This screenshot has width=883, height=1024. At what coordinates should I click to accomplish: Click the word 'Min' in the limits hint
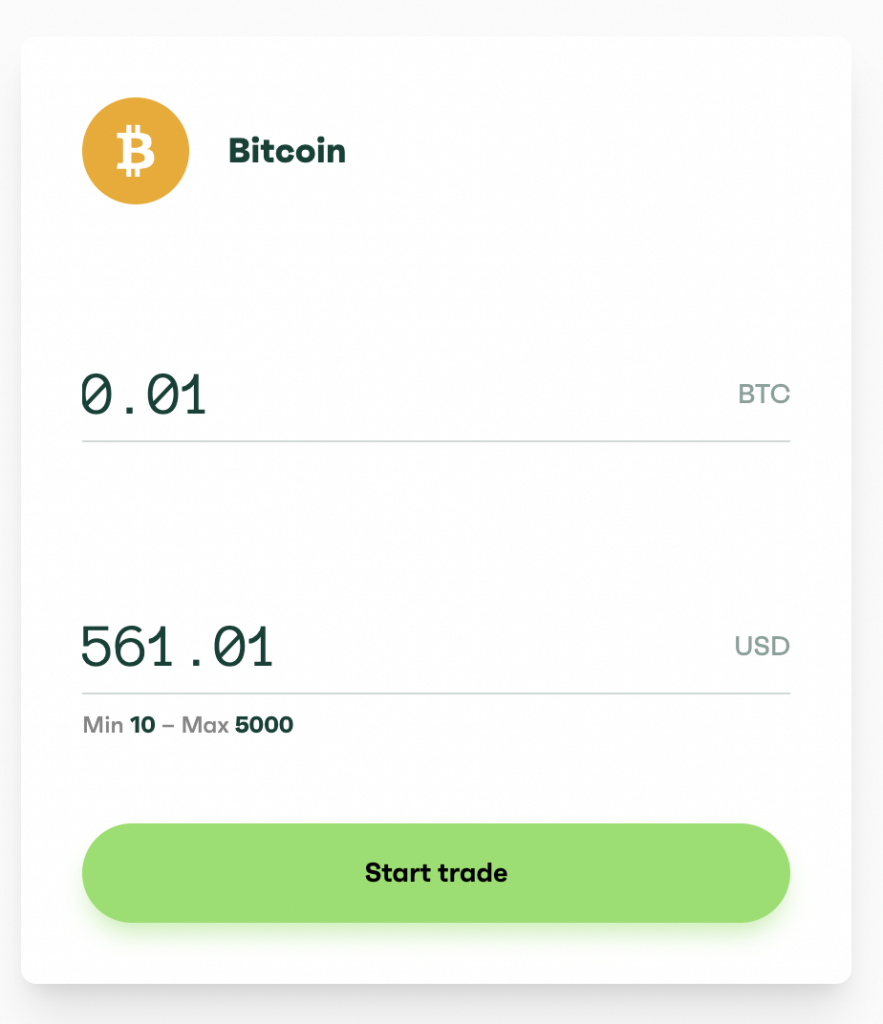pyautogui.click(x=103, y=725)
